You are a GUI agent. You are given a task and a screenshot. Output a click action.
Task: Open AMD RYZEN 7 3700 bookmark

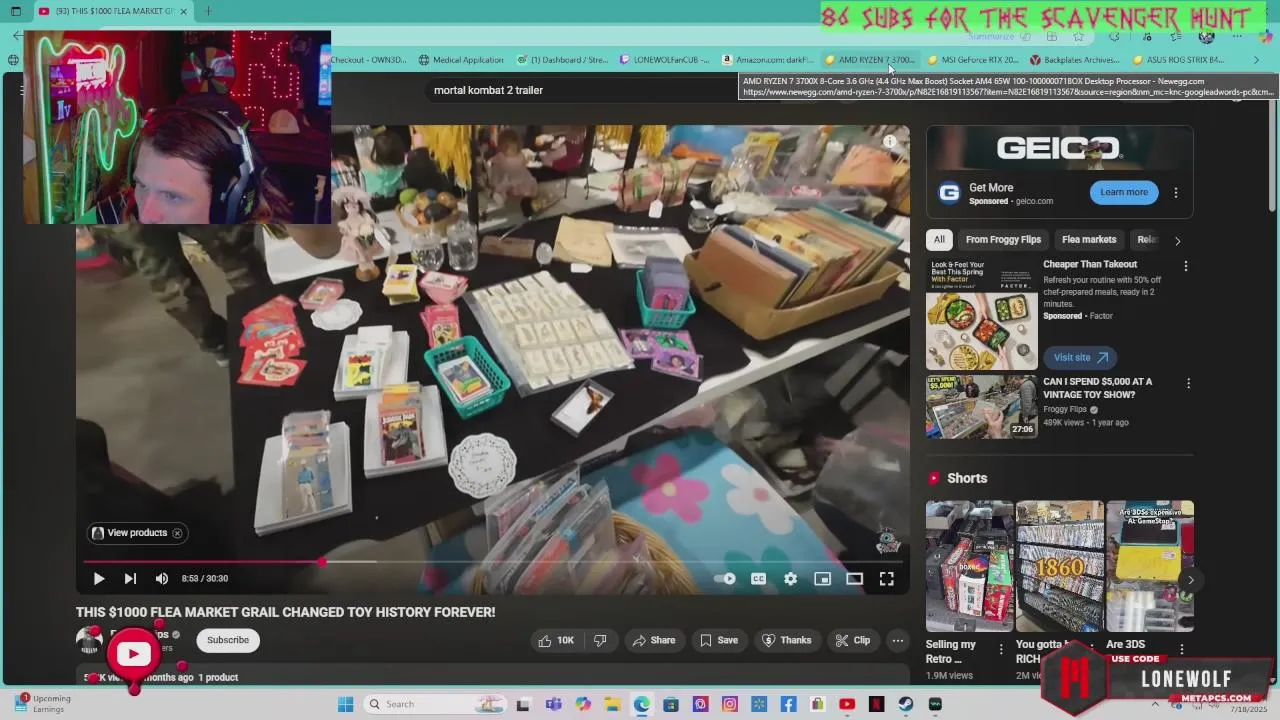click(869, 60)
